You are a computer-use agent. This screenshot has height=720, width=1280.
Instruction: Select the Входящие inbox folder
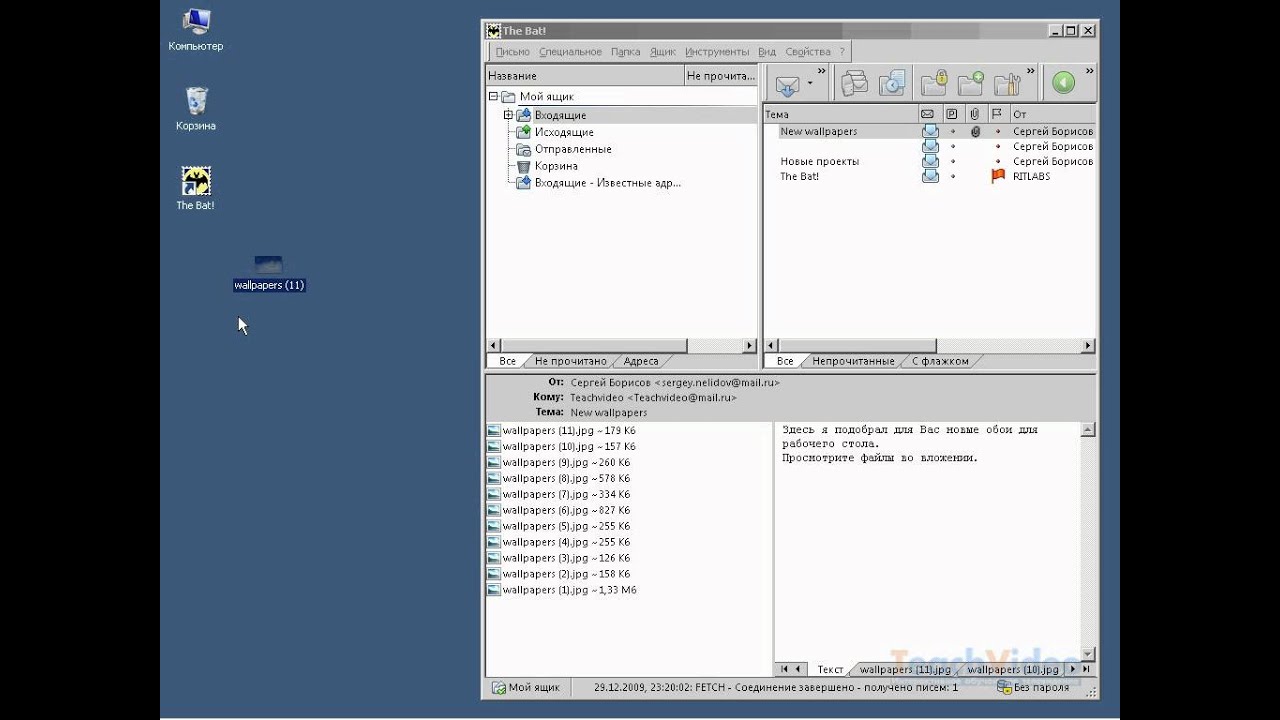(x=560, y=115)
